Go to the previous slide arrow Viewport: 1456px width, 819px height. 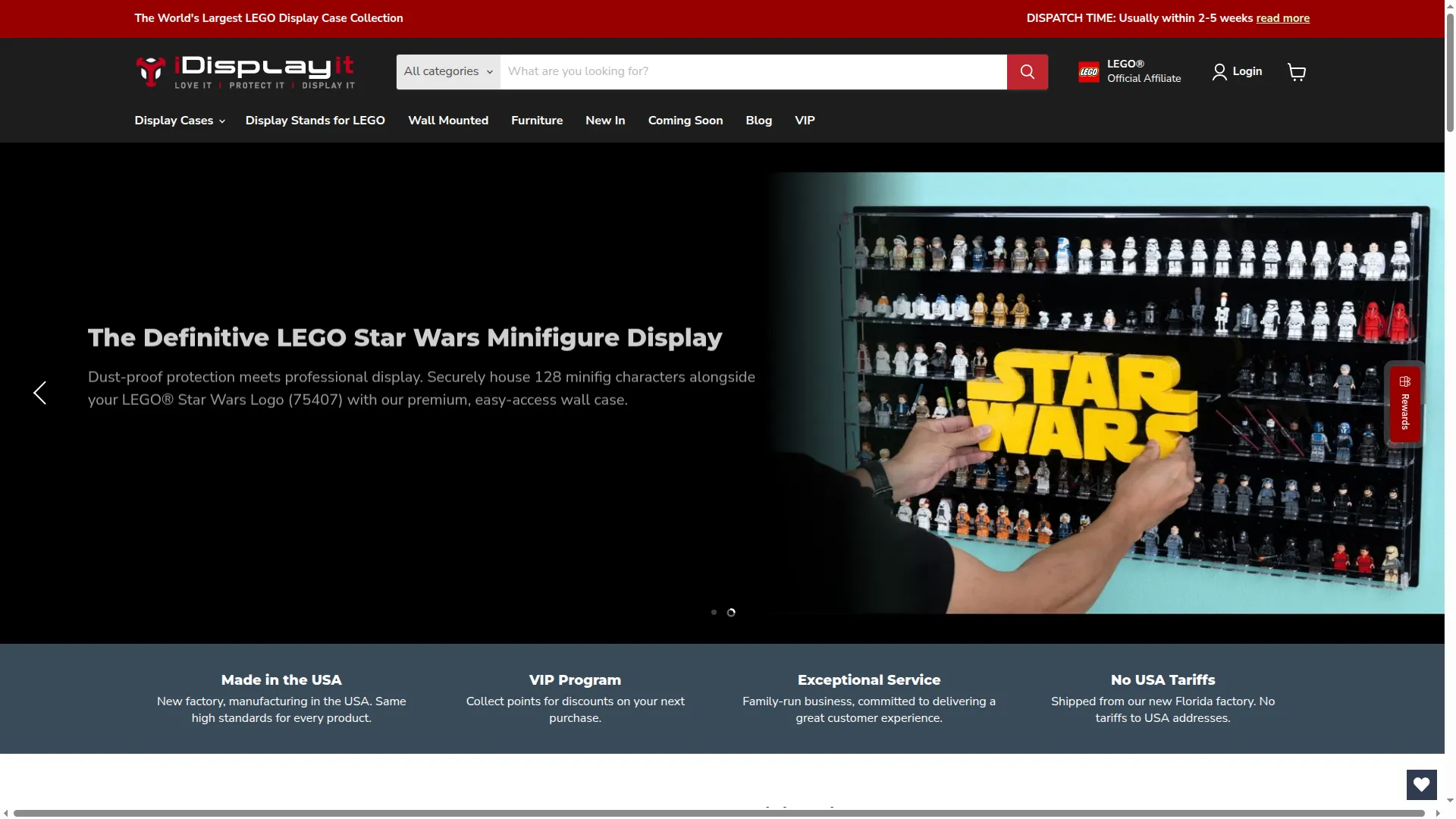40,393
